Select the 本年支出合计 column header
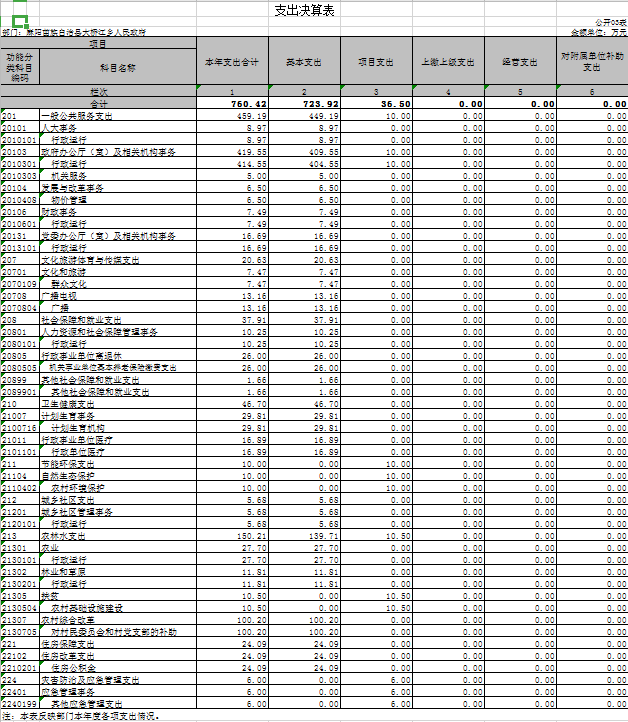628x722 pixels. 231,62
